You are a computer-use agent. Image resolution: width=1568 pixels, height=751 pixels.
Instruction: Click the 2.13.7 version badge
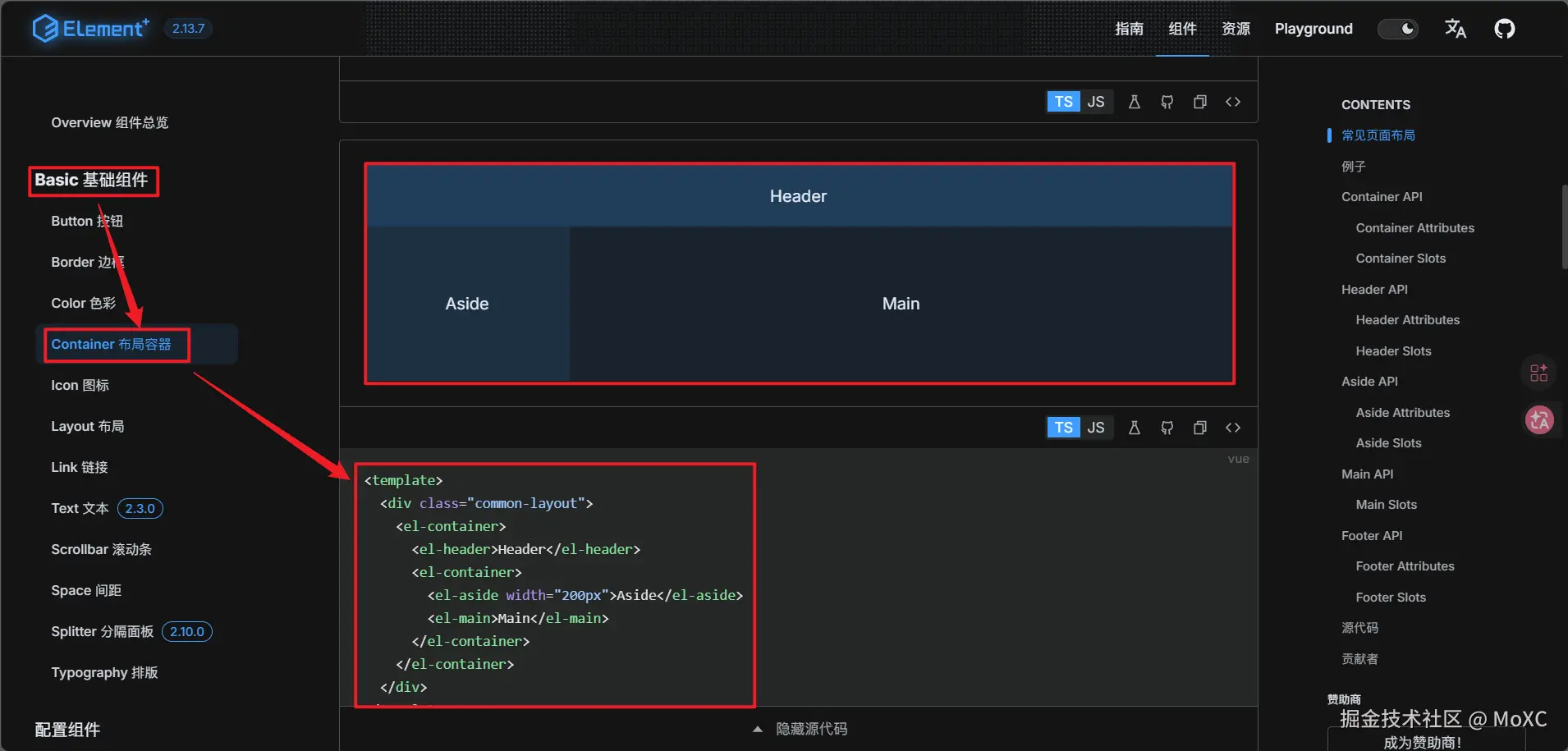188,29
